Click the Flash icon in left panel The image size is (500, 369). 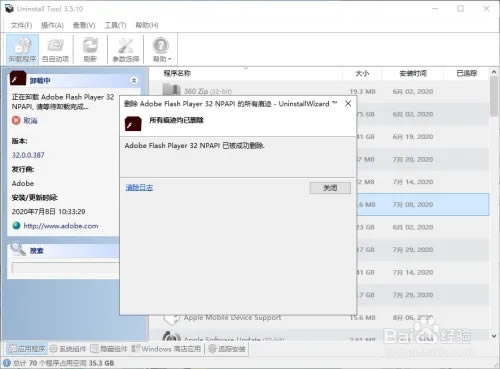[18, 78]
